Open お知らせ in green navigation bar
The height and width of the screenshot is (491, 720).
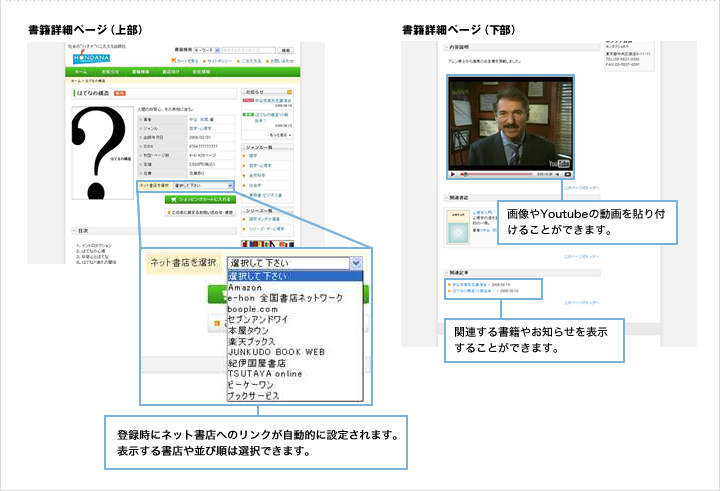(x=110, y=72)
